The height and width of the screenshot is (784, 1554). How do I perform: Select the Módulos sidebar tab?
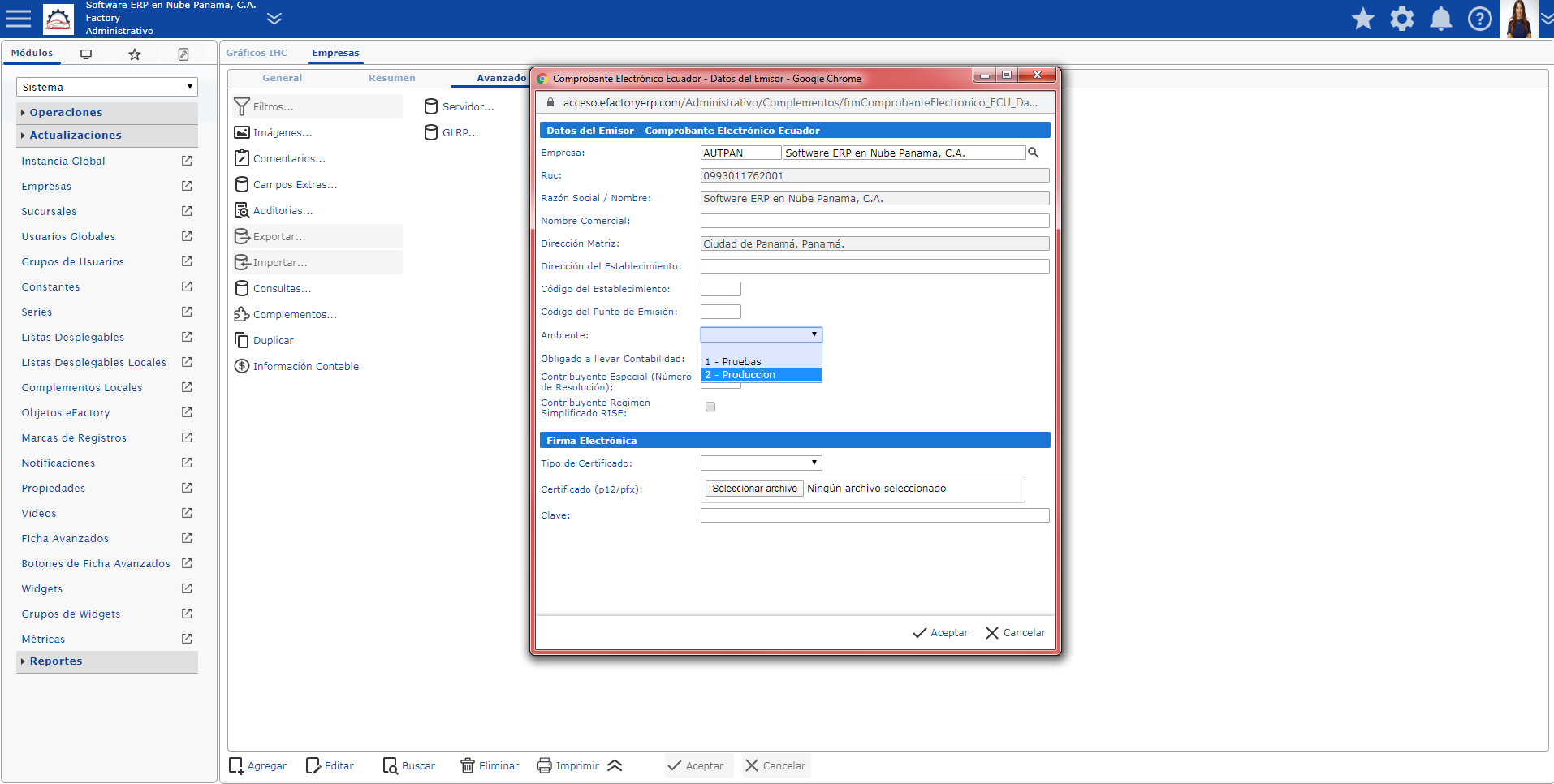pyautogui.click(x=32, y=53)
